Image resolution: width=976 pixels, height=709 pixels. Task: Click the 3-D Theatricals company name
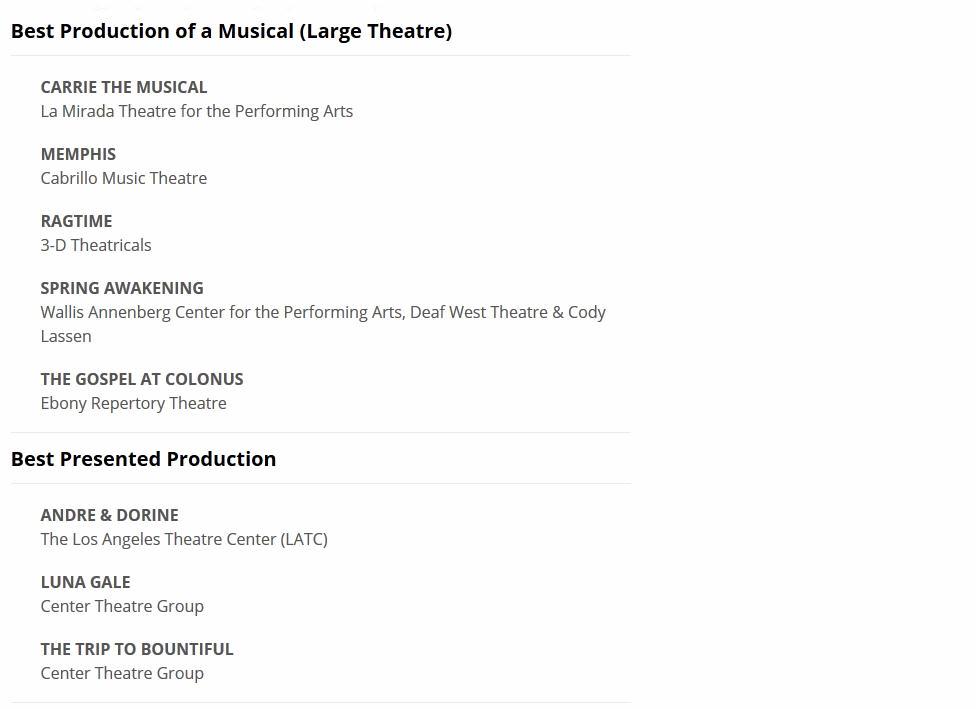pos(96,245)
